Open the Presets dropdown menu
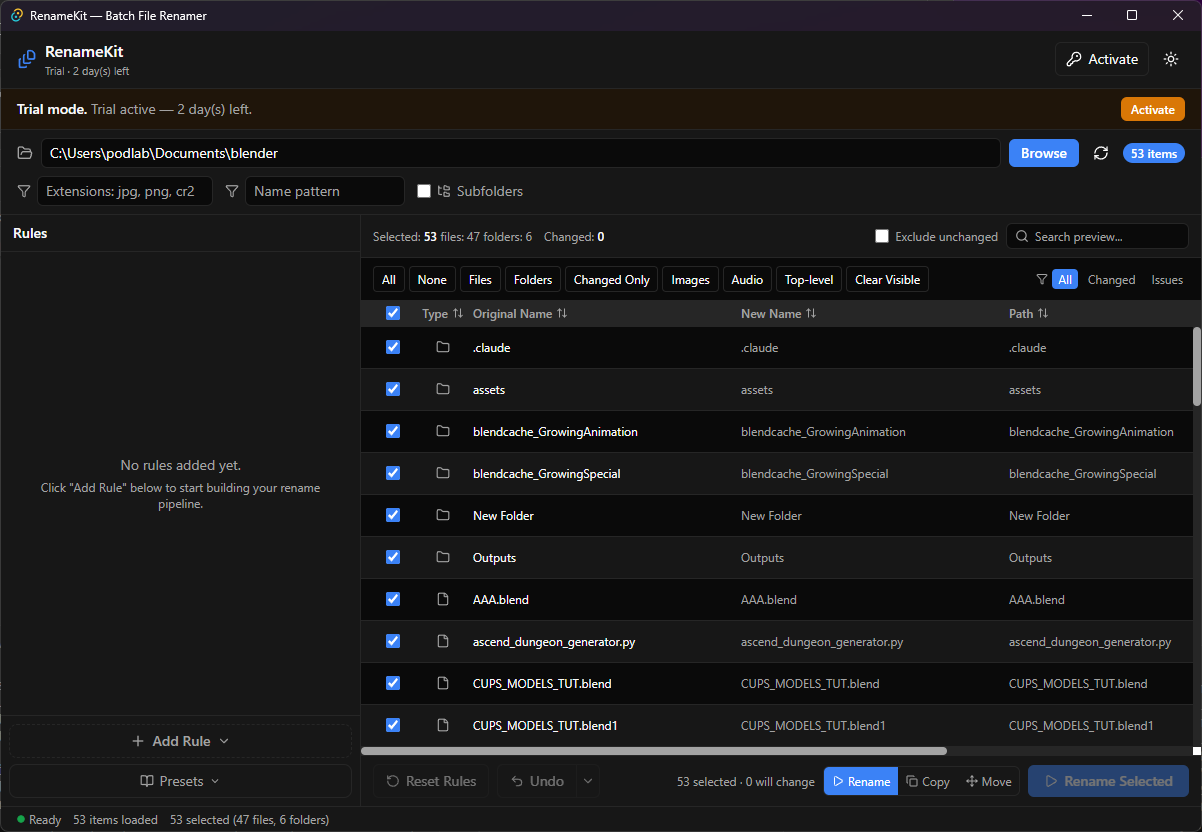This screenshot has height=832, width=1202. coord(181,781)
